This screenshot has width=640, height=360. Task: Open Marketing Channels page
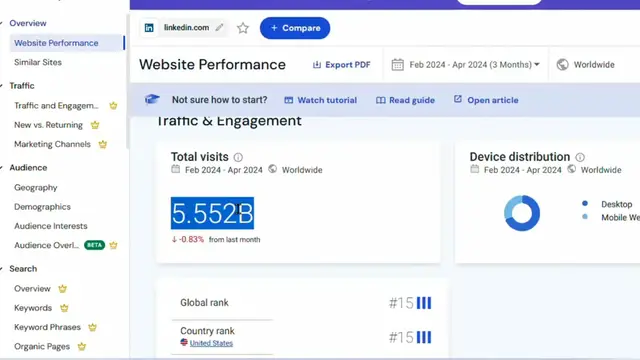(52, 144)
